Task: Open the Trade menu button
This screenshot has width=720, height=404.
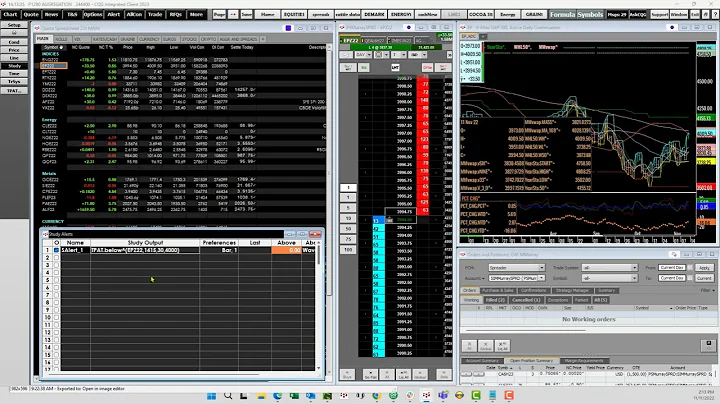Action: pyautogui.click(x=155, y=14)
